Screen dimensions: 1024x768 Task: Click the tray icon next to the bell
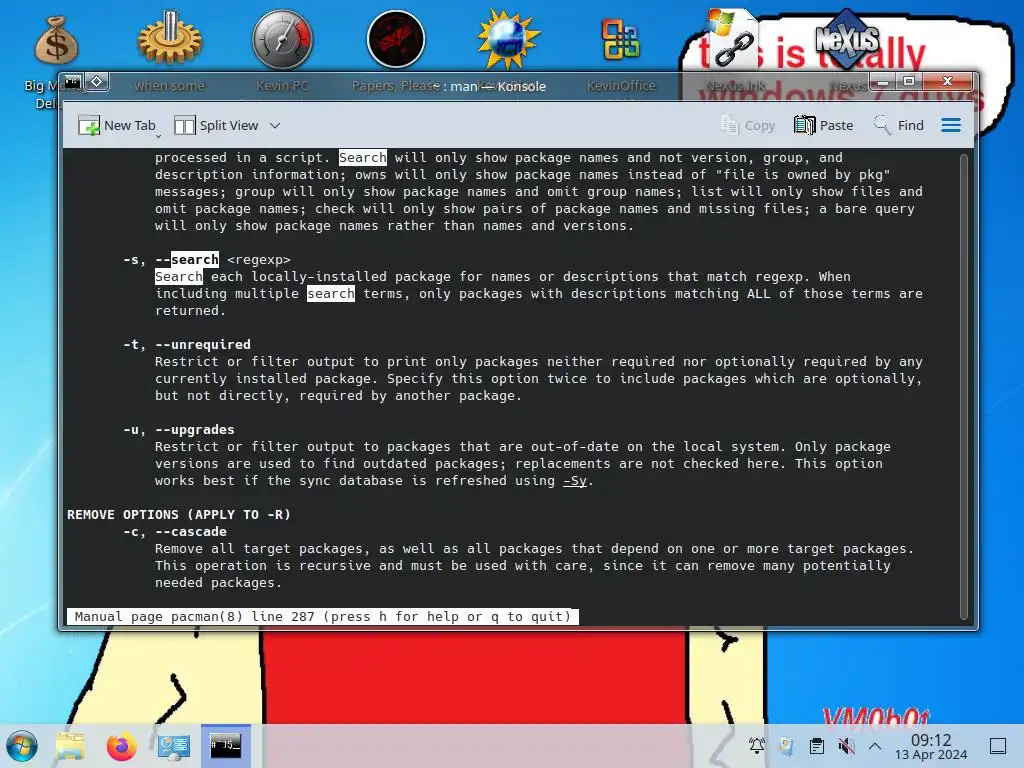coord(786,746)
